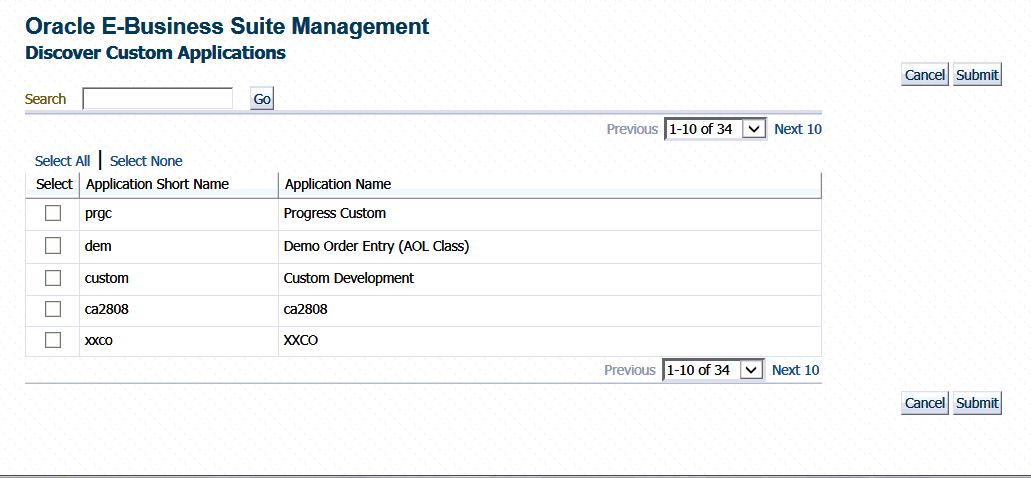This screenshot has width=1031, height=478.
Task: Click the Select None link
Action: (146, 161)
